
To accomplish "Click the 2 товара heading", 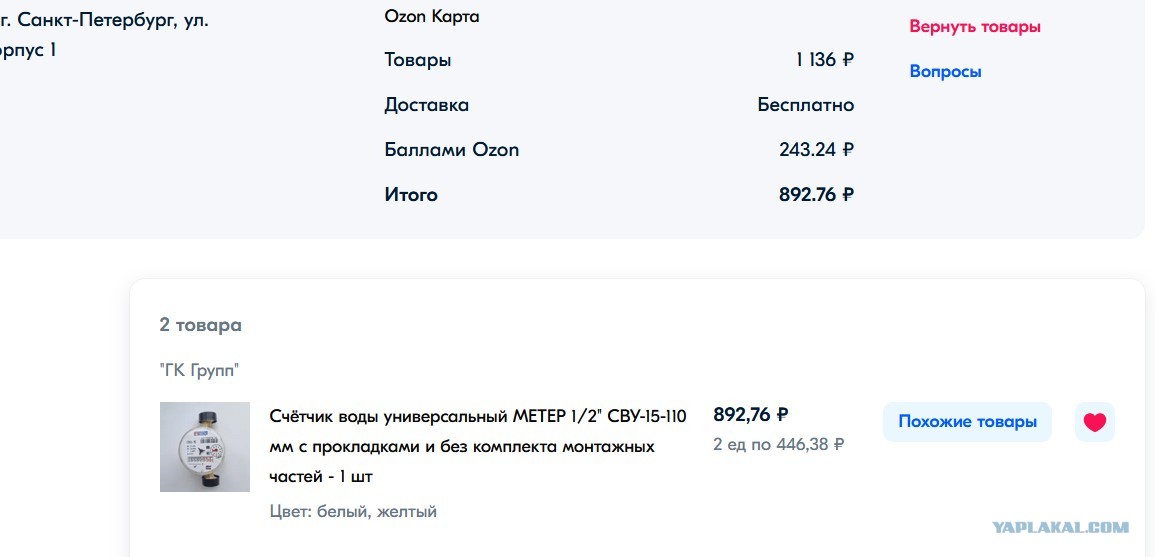I will (200, 325).
